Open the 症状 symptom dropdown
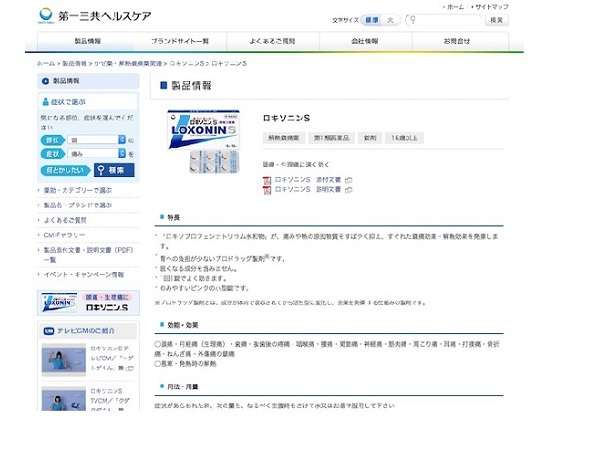 point(96,154)
